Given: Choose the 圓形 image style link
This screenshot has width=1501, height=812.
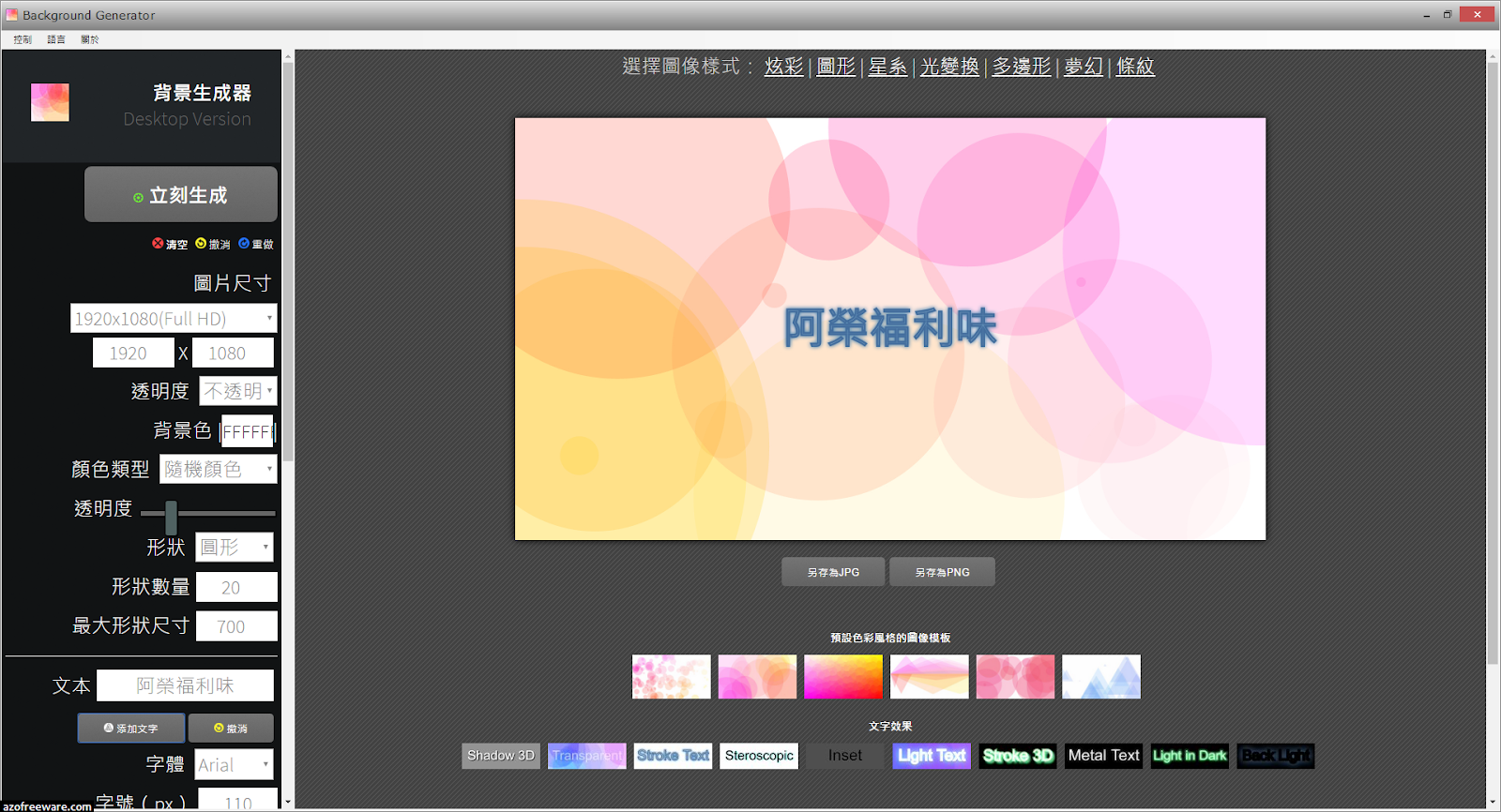Looking at the screenshot, I should click(x=836, y=67).
